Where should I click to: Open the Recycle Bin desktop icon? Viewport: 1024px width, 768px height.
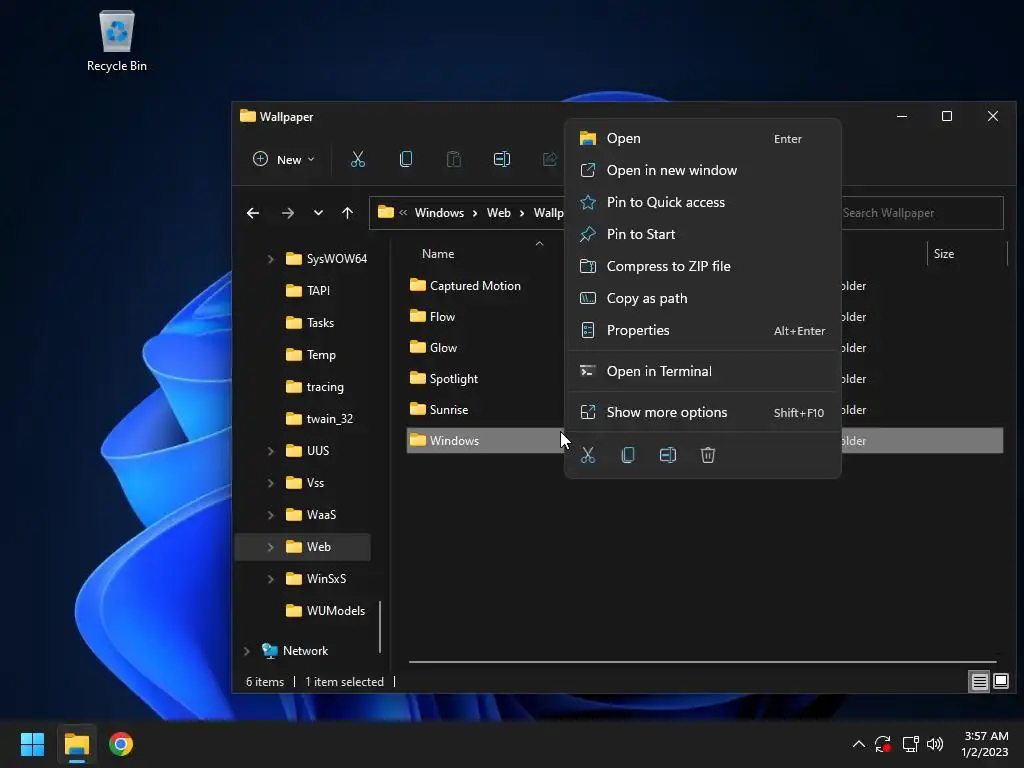point(117,41)
